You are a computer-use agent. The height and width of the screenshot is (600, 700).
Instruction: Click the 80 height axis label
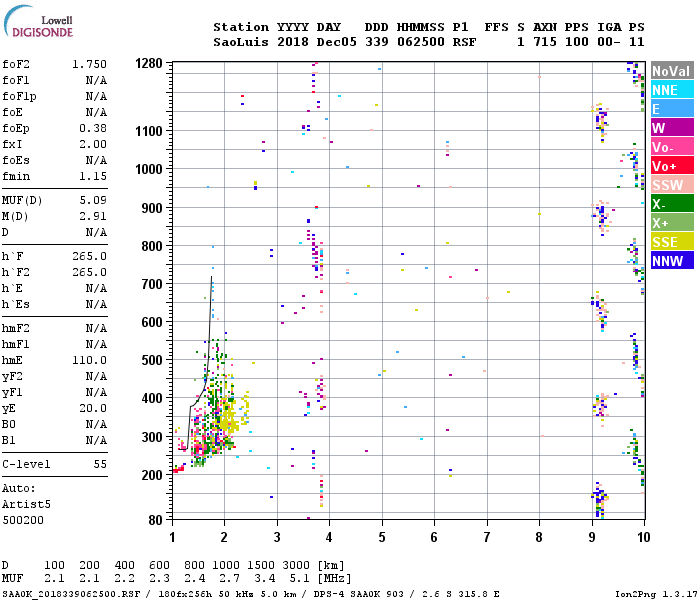(155, 520)
